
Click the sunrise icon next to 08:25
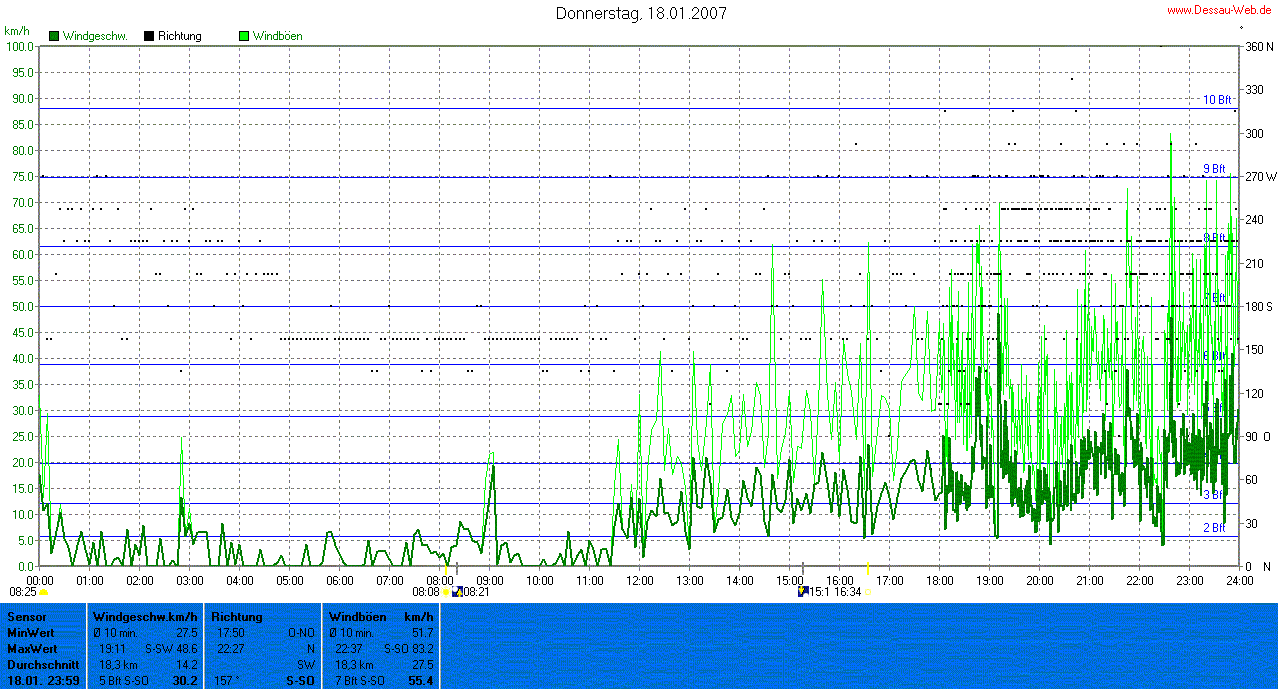pyautogui.click(x=44, y=592)
